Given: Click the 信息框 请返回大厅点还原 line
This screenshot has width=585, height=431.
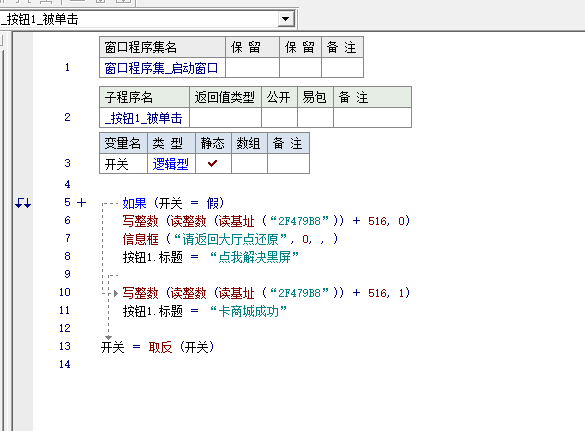Looking at the screenshot, I should pos(230,239).
